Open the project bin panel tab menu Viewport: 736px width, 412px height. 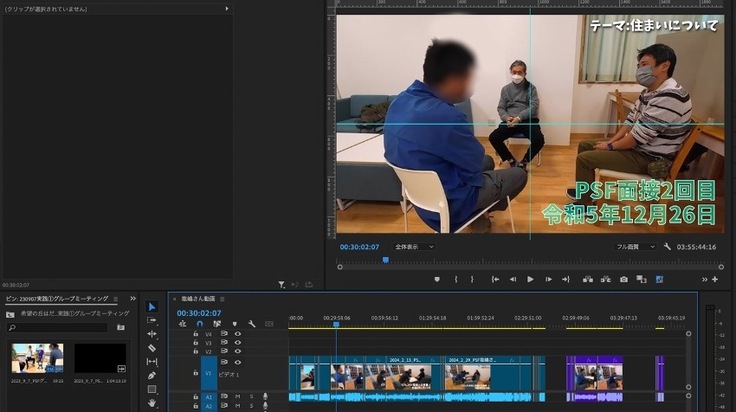(115, 298)
